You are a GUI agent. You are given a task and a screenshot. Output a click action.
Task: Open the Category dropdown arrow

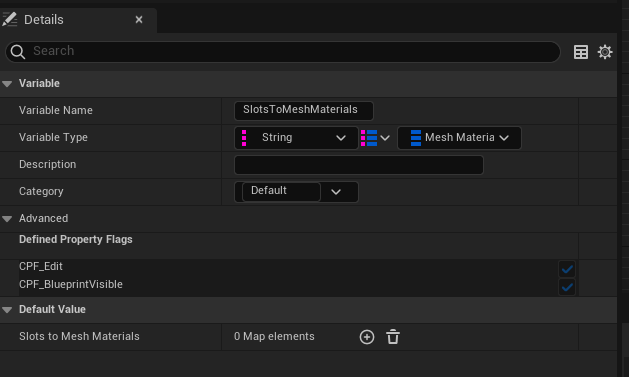coord(336,192)
